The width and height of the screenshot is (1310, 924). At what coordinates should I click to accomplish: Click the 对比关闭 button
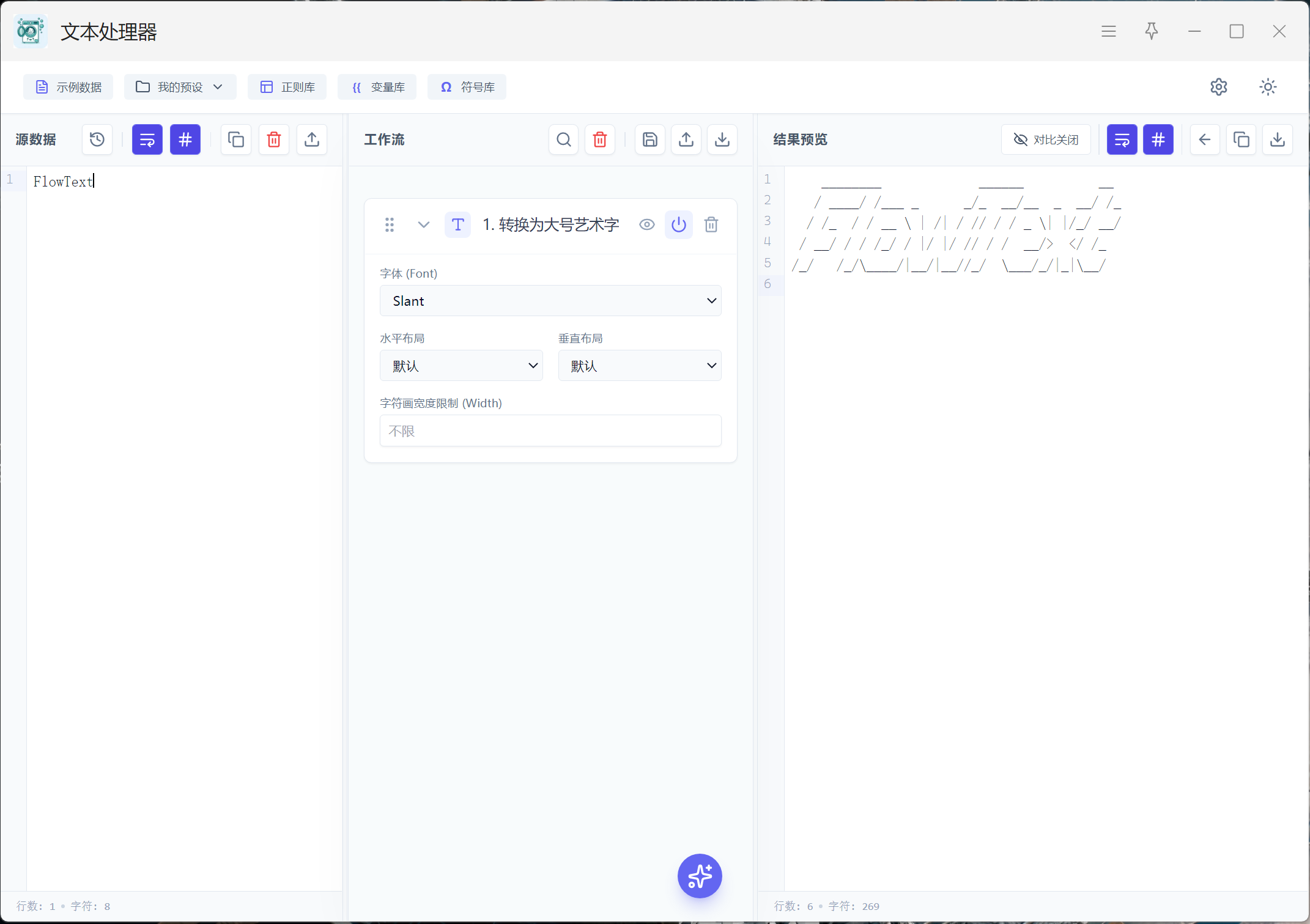coord(1046,140)
